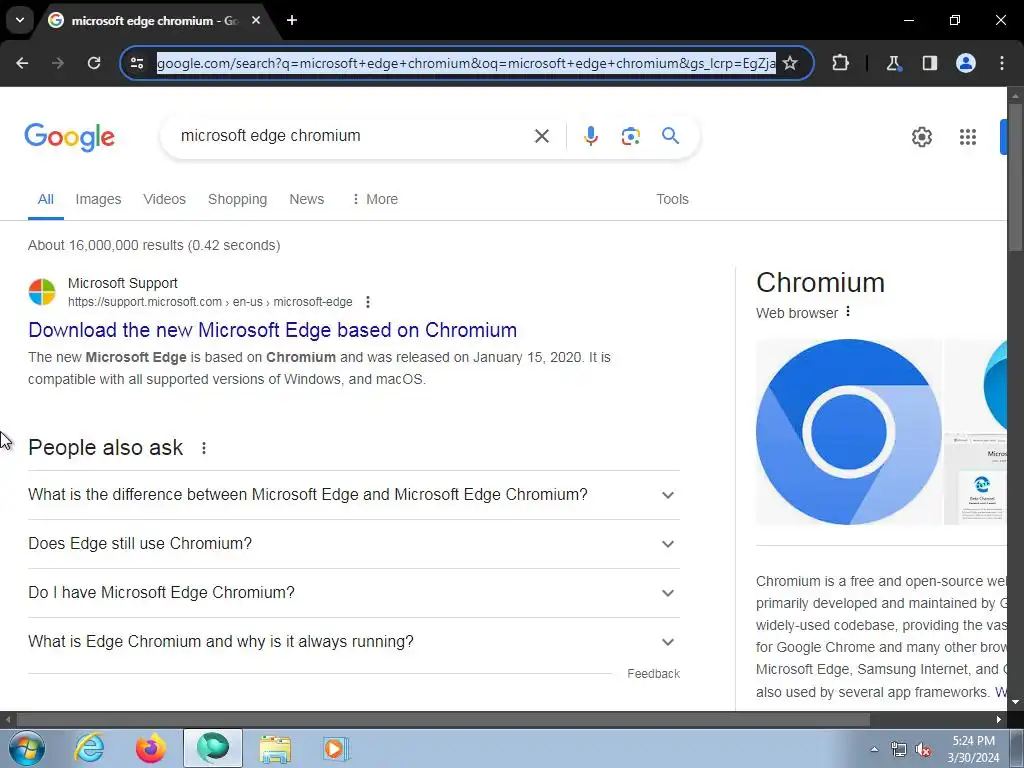Click the vertical page scrollbar thumb
This screenshot has width=1024, height=768.
click(x=1016, y=176)
